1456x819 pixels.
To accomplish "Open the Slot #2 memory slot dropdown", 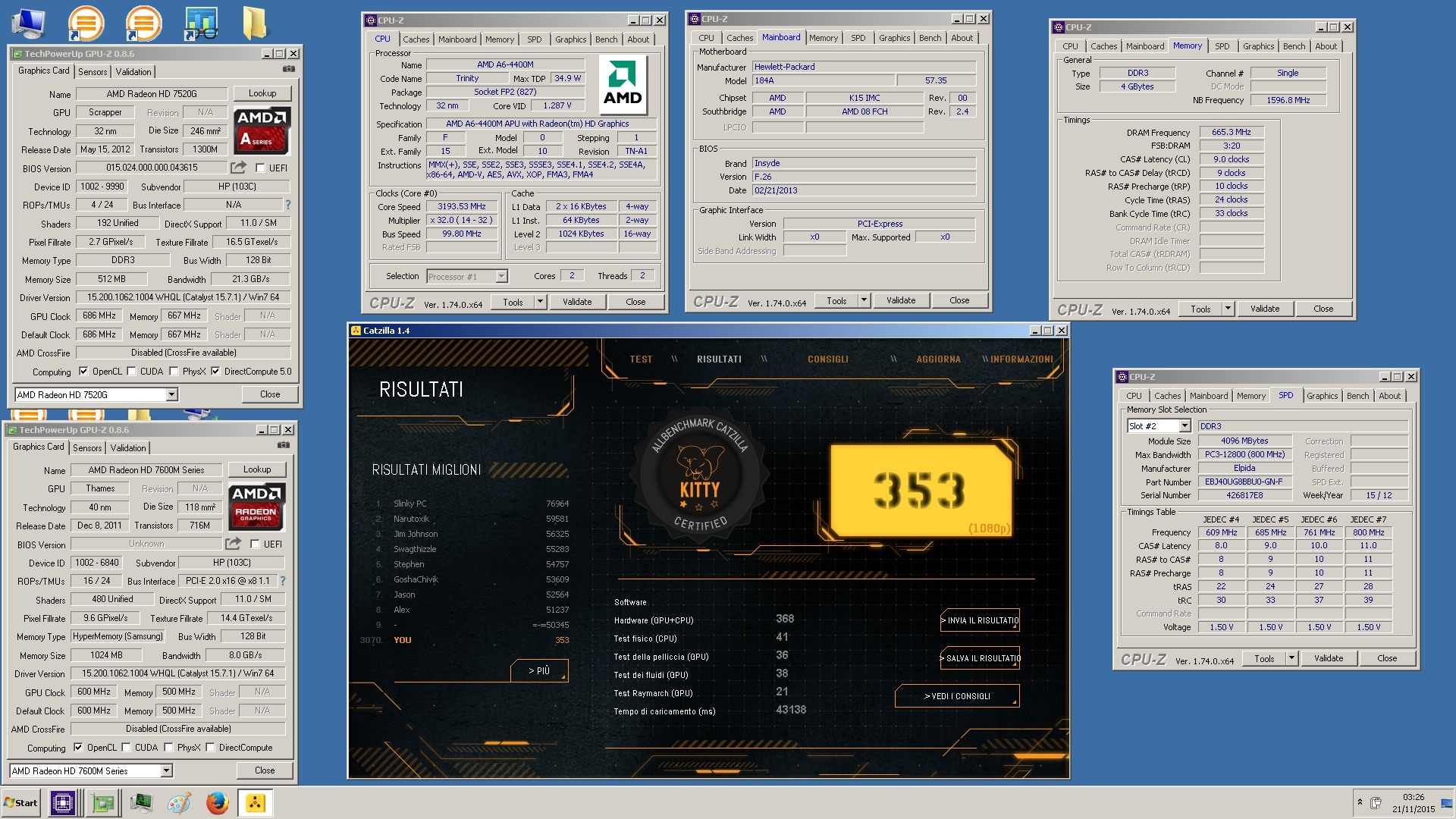I will [x=1185, y=426].
